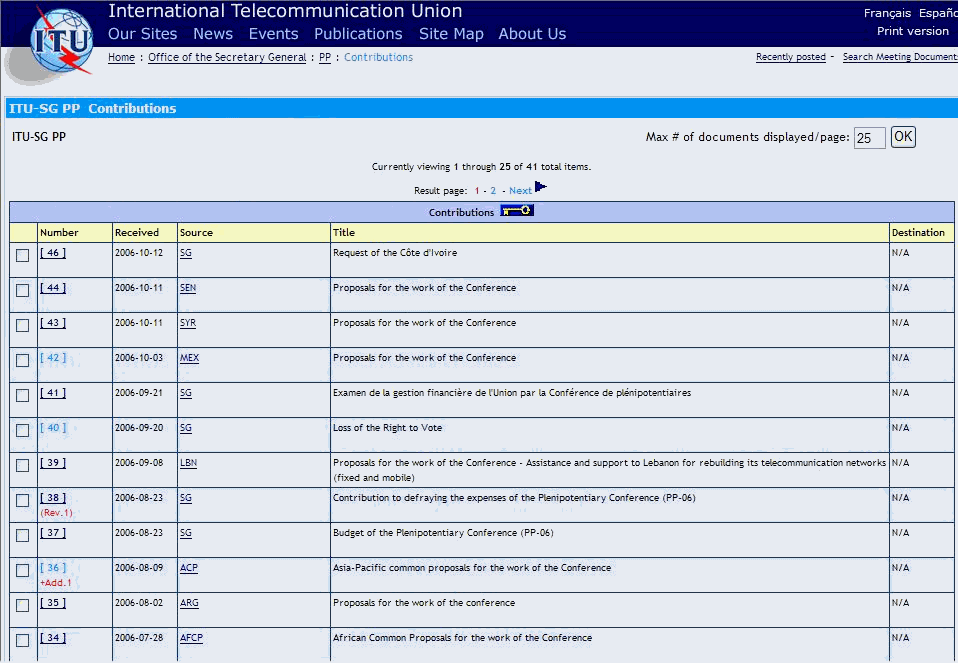Click the Contributions breadcrumb link
This screenshot has width=958, height=663.
(x=378, y=57)
